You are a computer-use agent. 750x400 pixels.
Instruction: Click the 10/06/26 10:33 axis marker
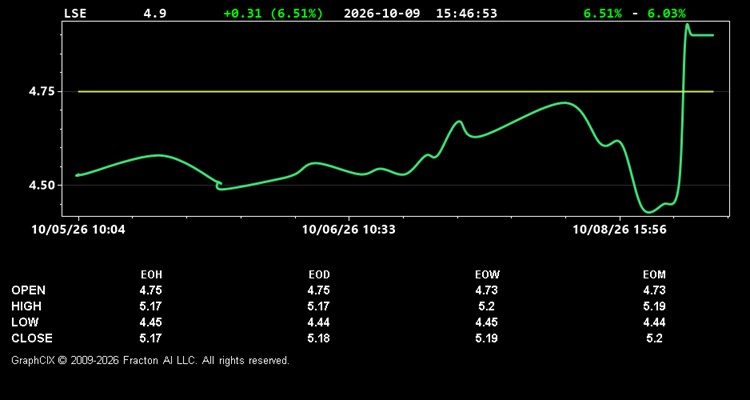pyautogui.click(x=349, y=230)
